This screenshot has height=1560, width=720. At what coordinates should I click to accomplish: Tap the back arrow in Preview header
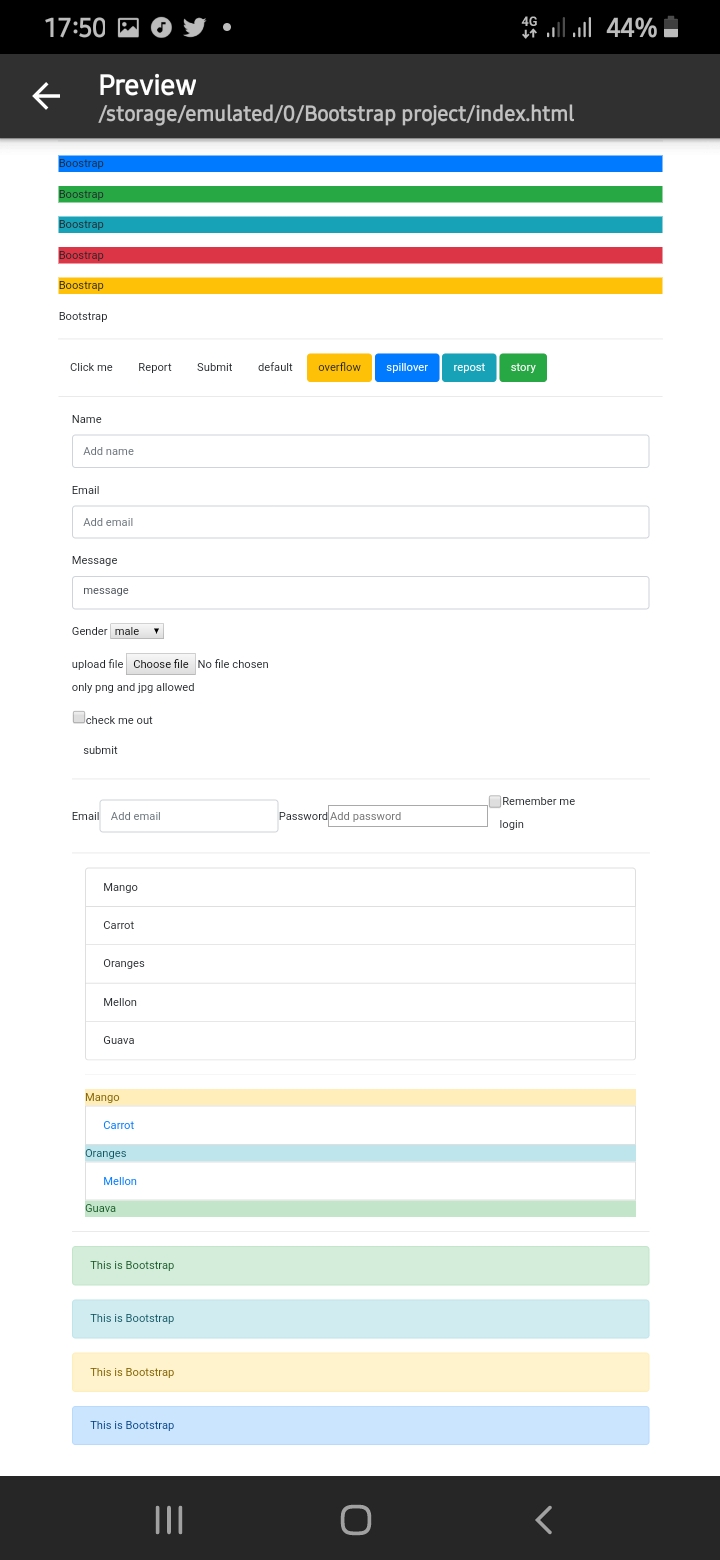pyautogui.click(x=46, y=96)
